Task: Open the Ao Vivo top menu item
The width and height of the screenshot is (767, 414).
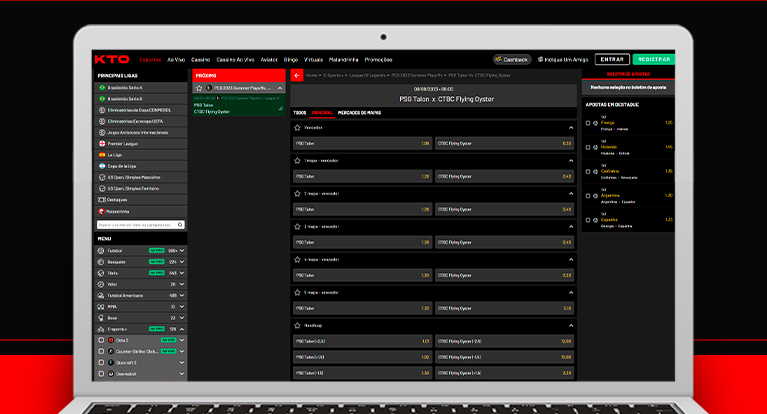Action: [176, 60]
